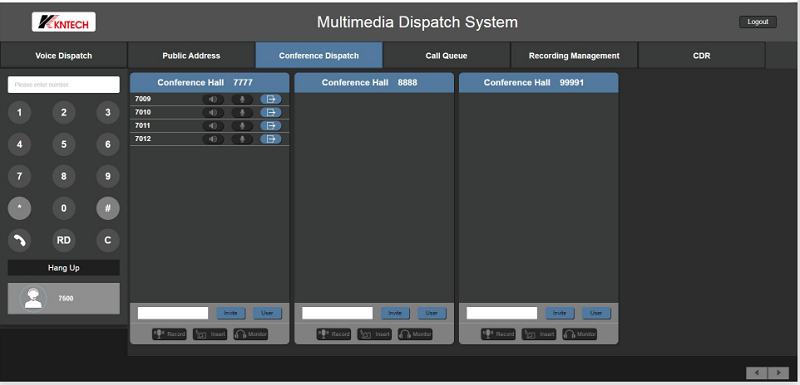Open User list for Hall 8888

(x=432, y=313)
